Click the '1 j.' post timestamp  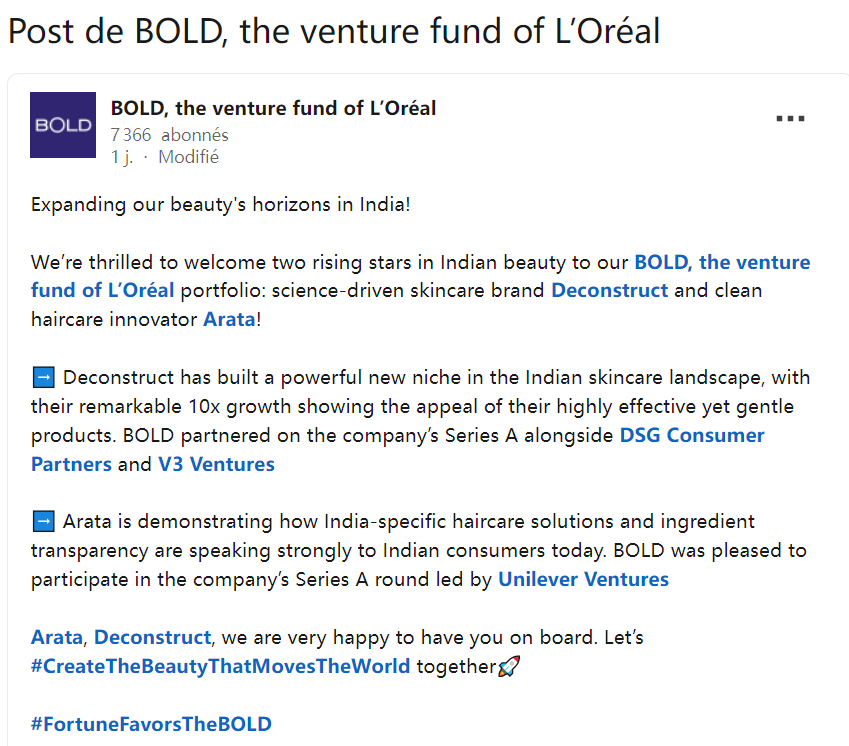coord(122,157)
